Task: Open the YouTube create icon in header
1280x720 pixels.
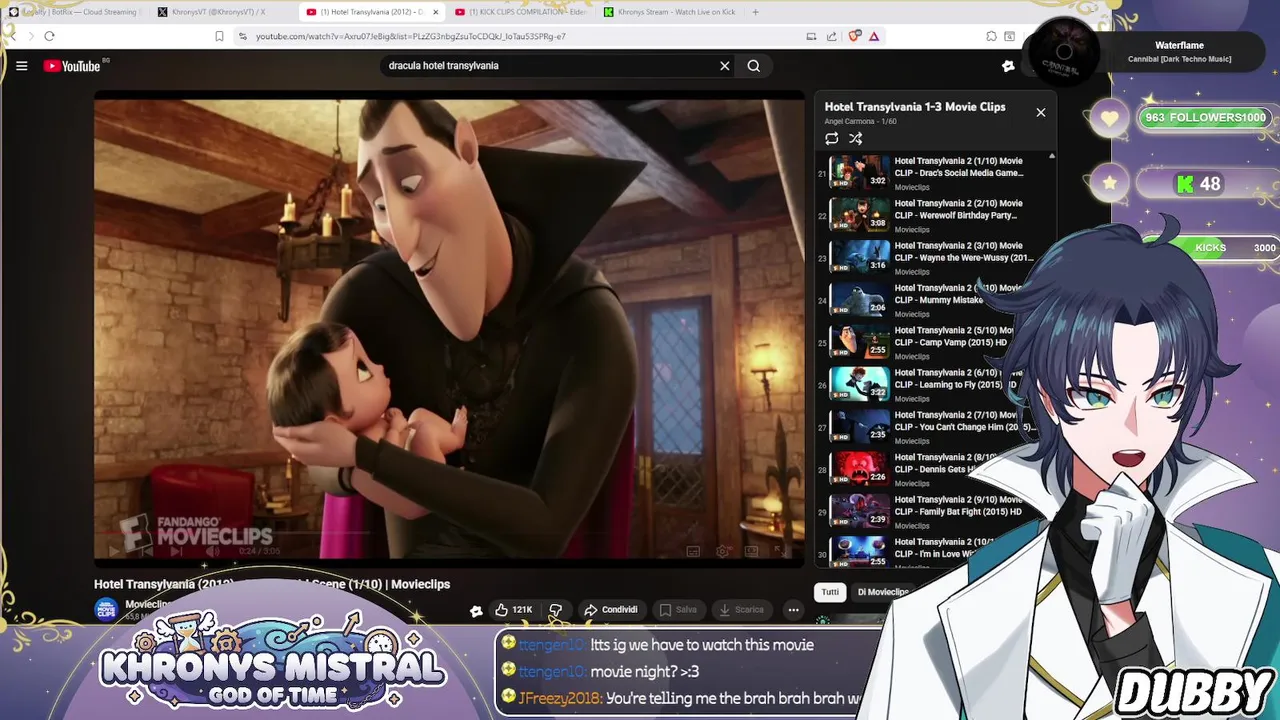Action: (x=1008, y=66)
